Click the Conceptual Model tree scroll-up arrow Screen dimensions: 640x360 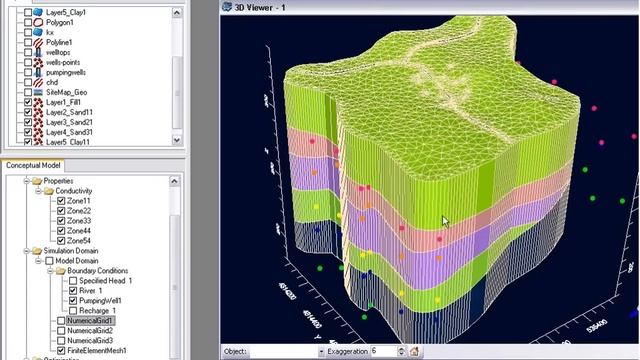click(174, 181)
